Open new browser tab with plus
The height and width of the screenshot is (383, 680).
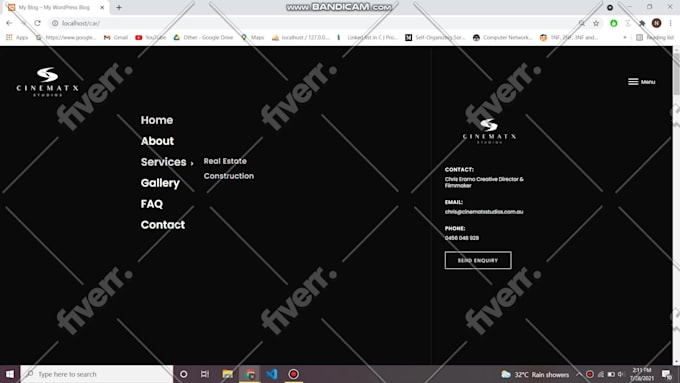click(119, 7)
